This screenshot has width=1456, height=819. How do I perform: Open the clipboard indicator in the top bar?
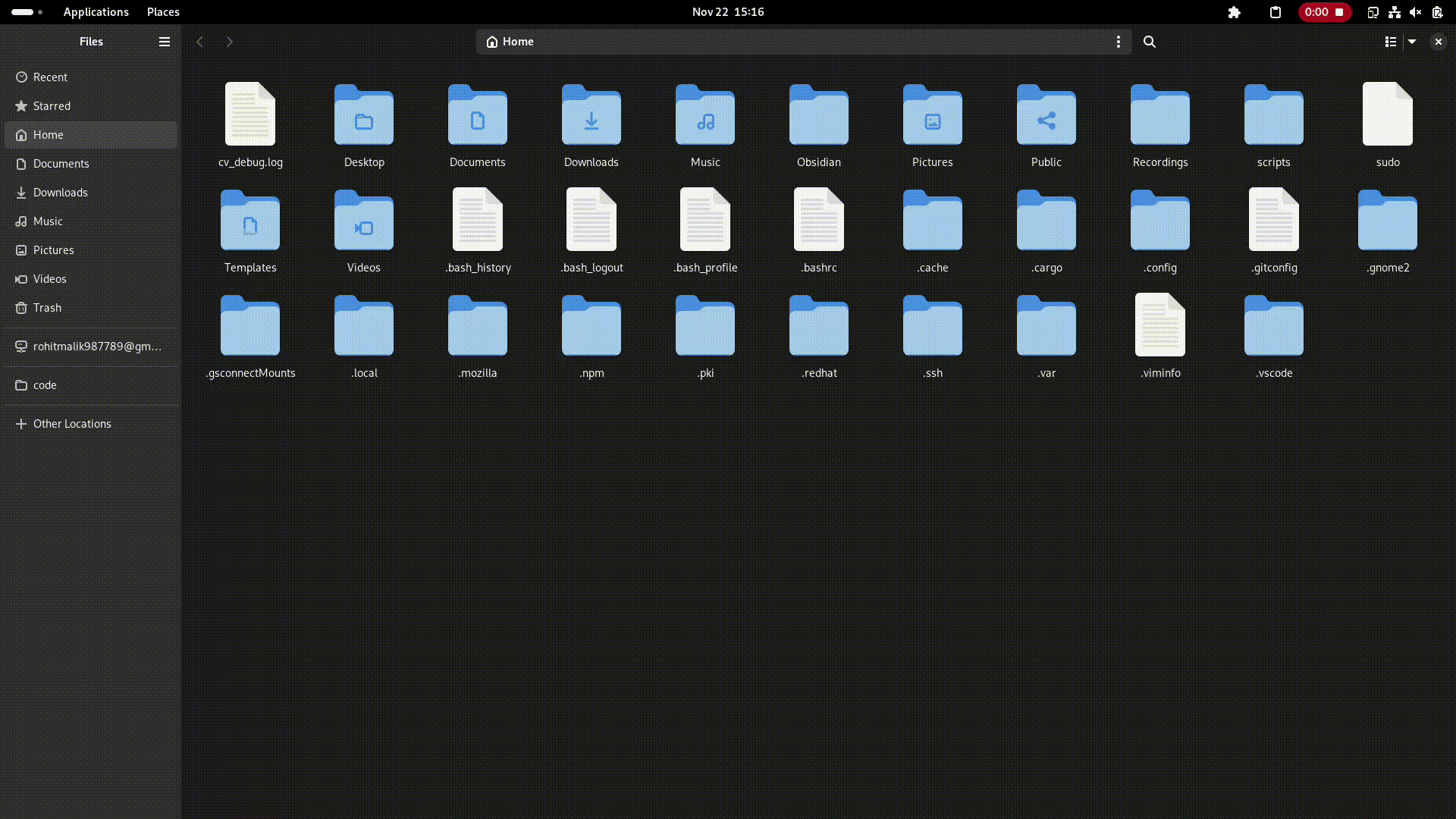1276,12
